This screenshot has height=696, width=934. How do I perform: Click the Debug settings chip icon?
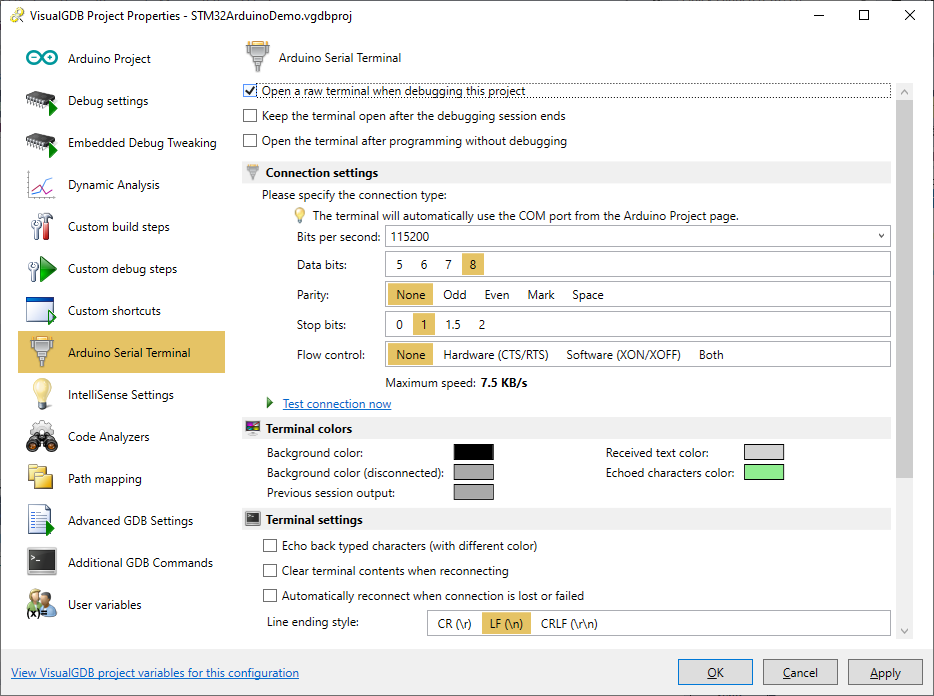click(x=41, y=102)
